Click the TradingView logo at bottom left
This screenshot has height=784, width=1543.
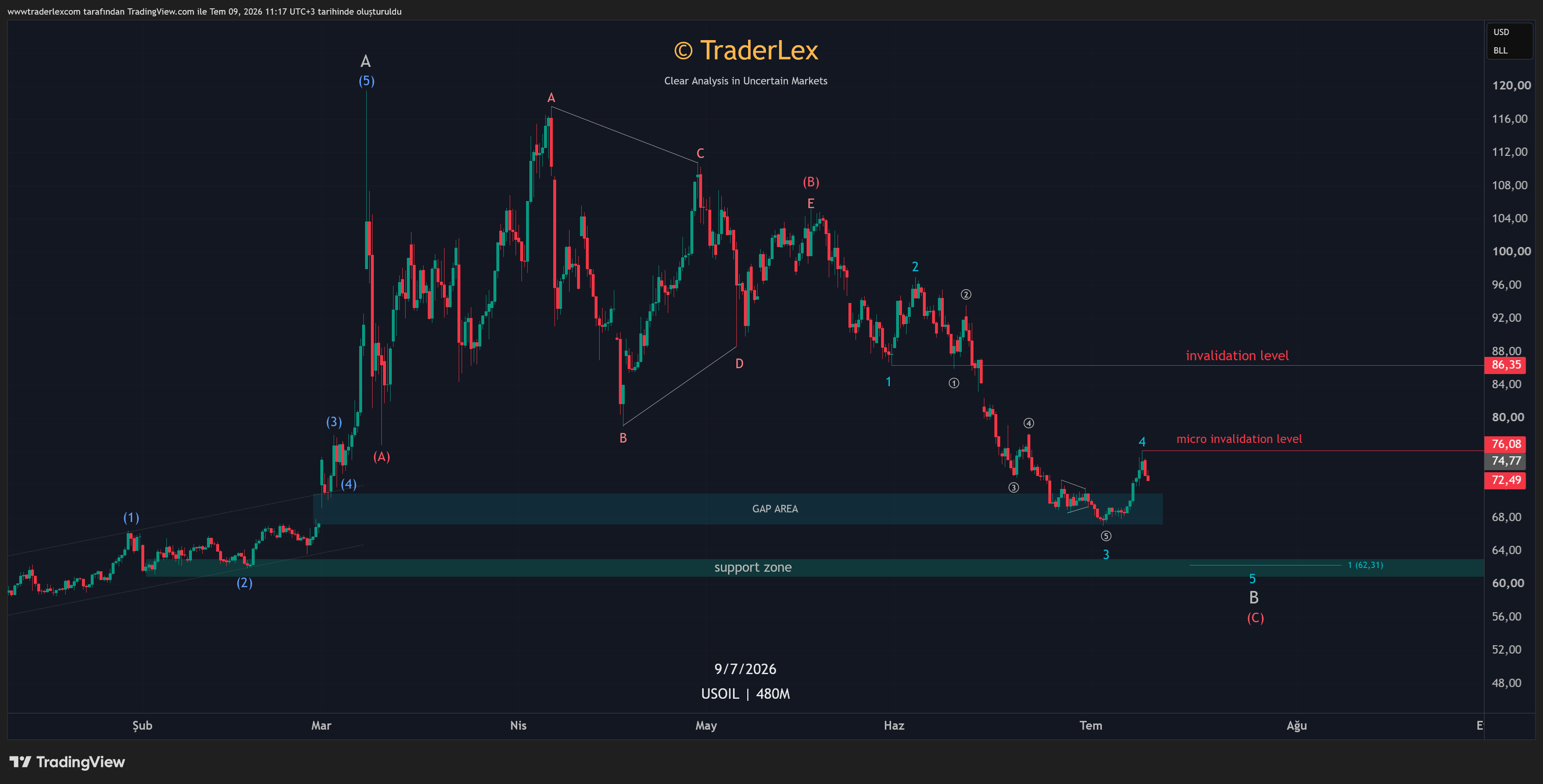tap(67, 761)
